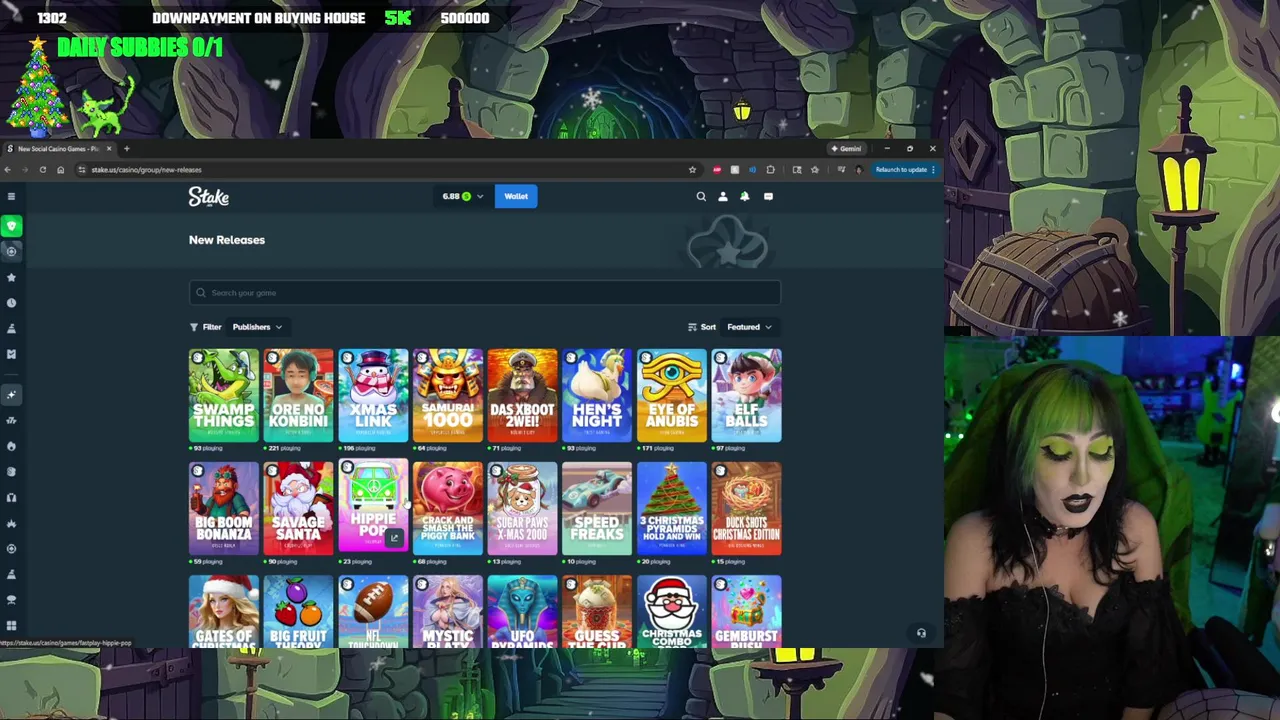
Task: Select the green Casino shield icon in sidebar
Action: pyautogui.click(x=11, y=226)
